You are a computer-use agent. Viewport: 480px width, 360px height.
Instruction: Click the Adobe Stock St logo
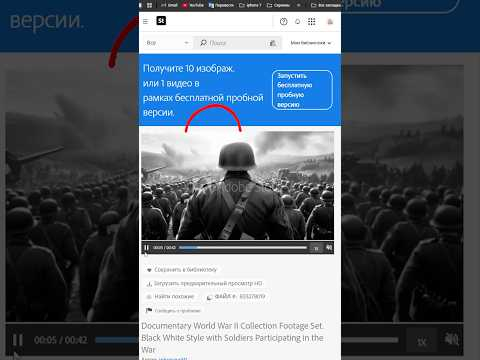161,21
